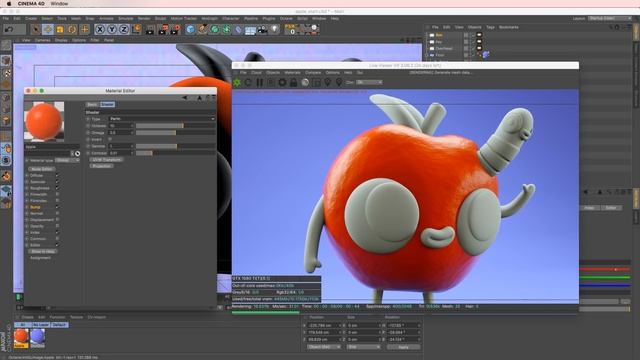Toggle the Roughness channel checkbox
The width and height of the screenshot is (640, 360).
point(57,188)
